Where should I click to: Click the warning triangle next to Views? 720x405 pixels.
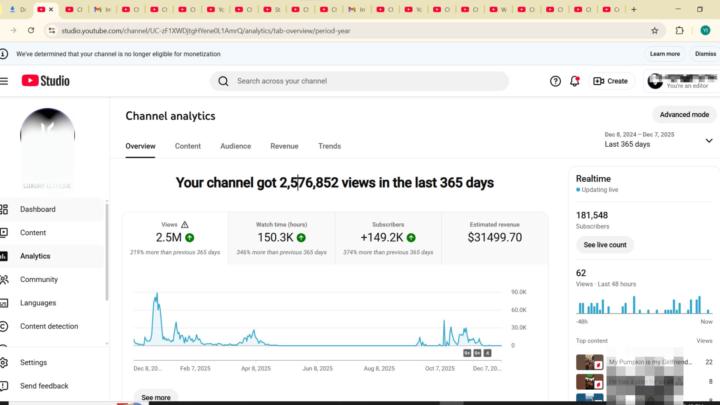pos(185,225)
